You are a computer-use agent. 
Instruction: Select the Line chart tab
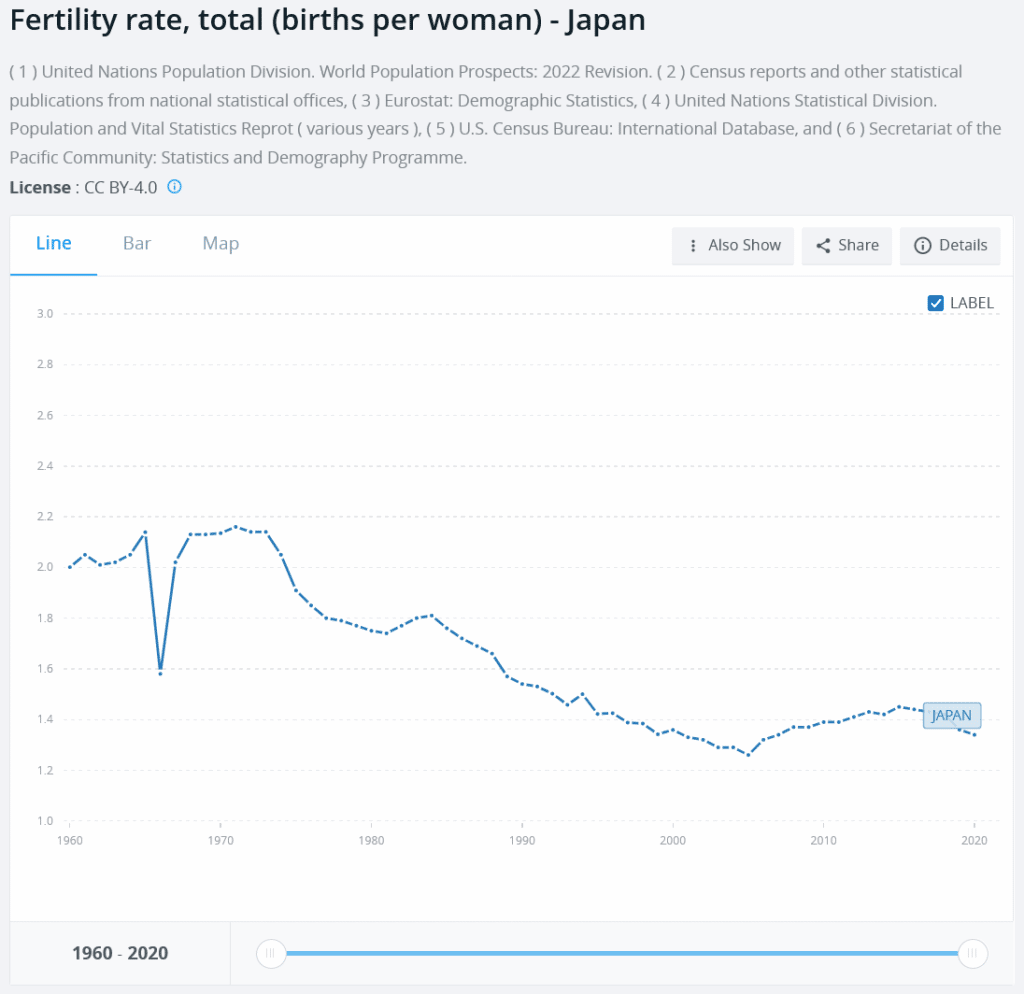54,243
